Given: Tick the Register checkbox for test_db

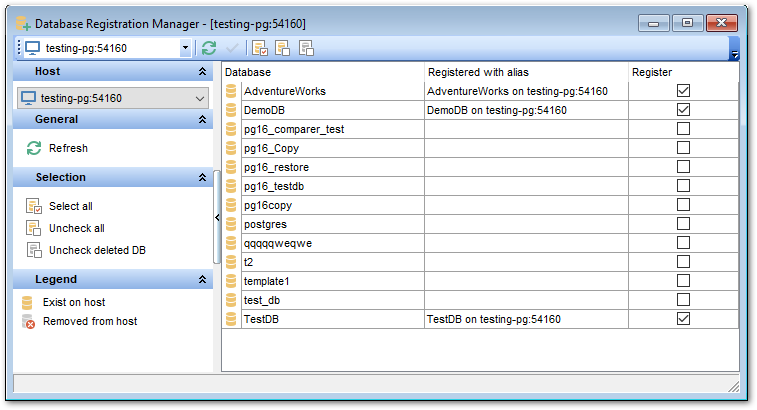Looking at the screenshot, I should pos(683,300).
